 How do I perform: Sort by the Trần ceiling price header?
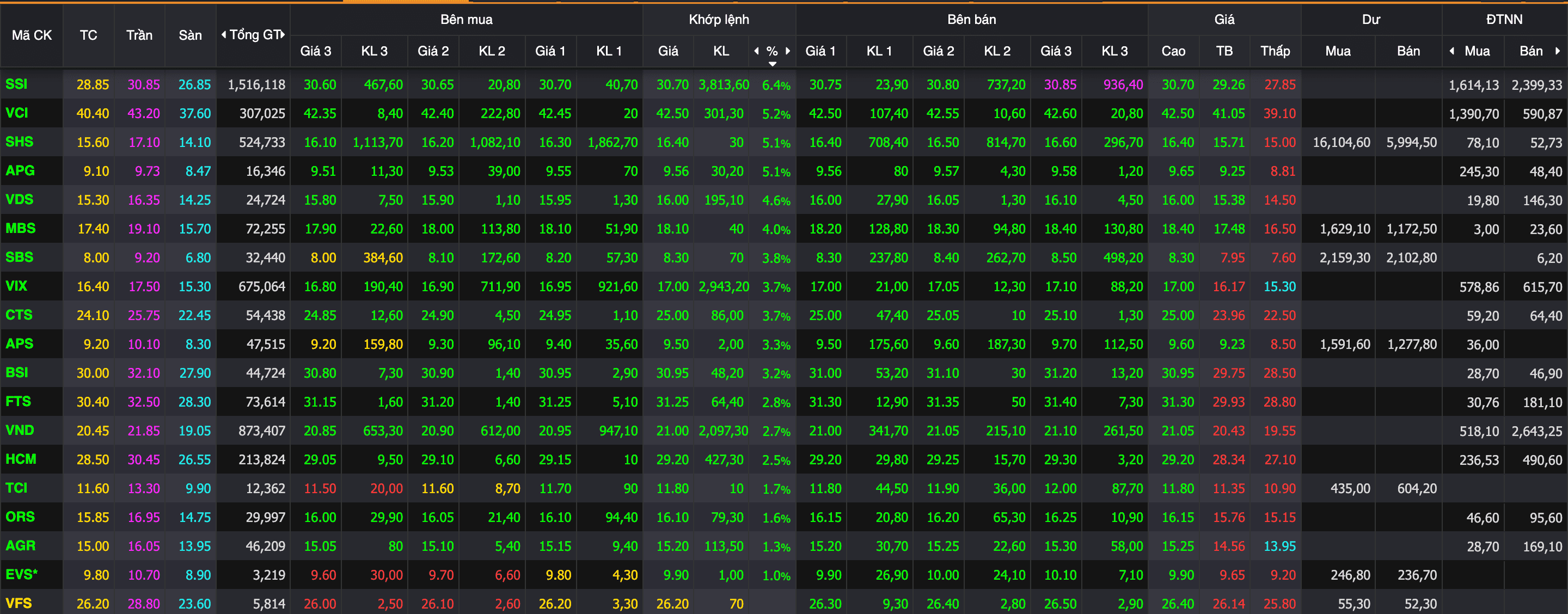(x=139, y=35)
